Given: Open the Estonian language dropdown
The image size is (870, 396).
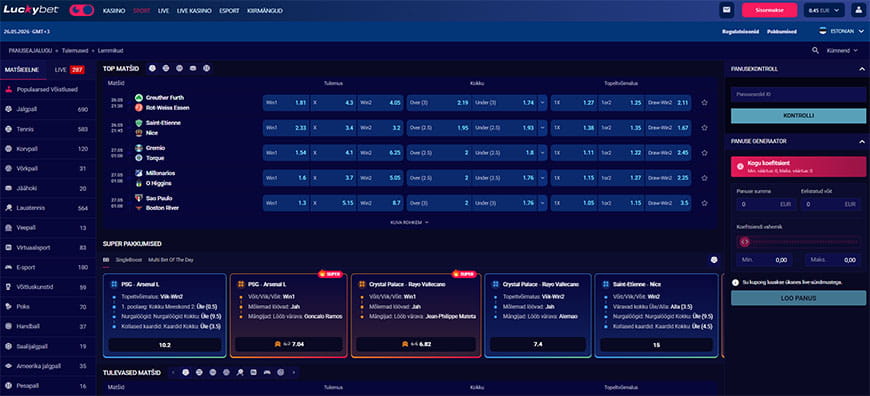Looking at the screenshot, I should tap(842, 31).
